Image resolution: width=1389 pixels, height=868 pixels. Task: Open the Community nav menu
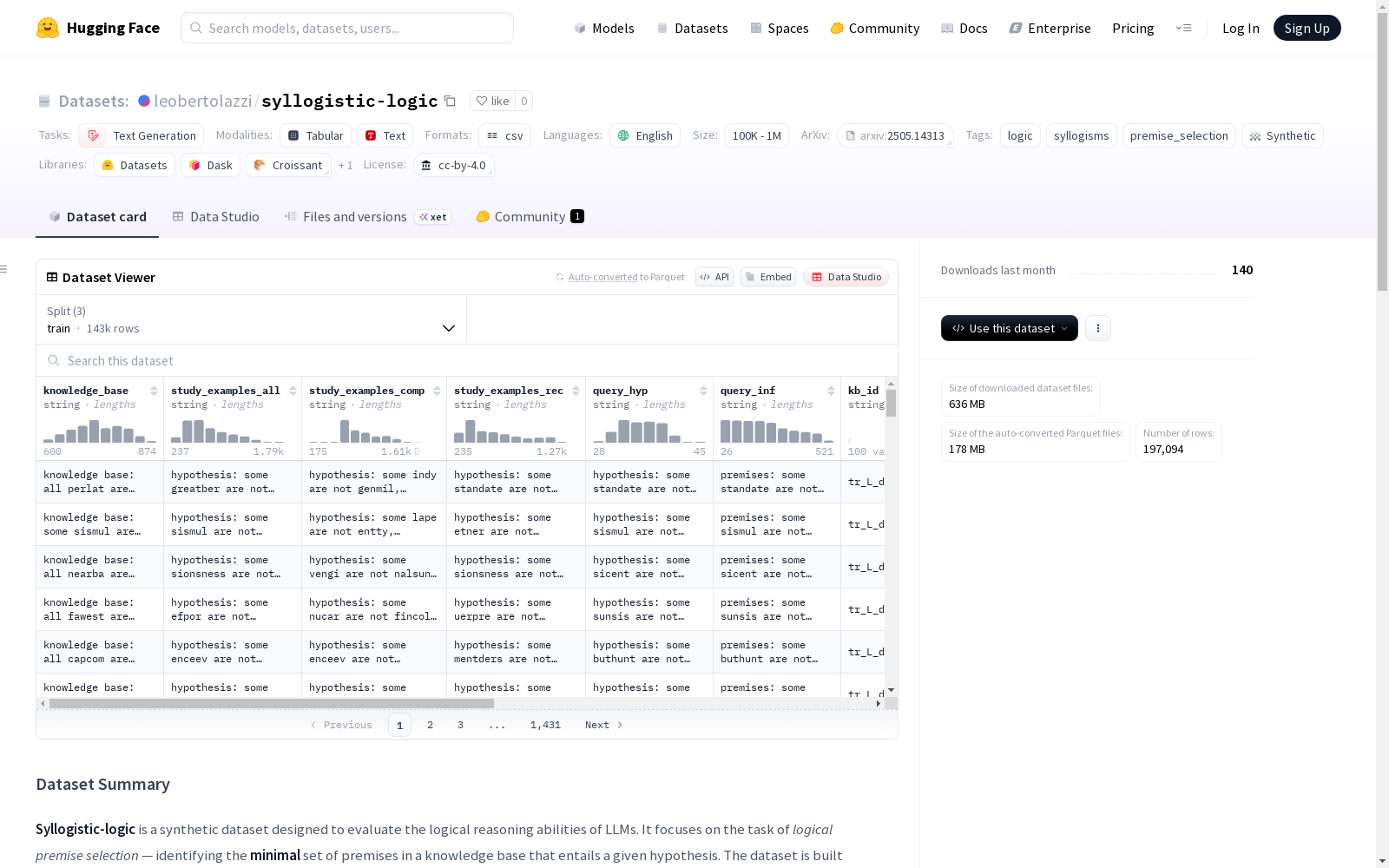874,28
